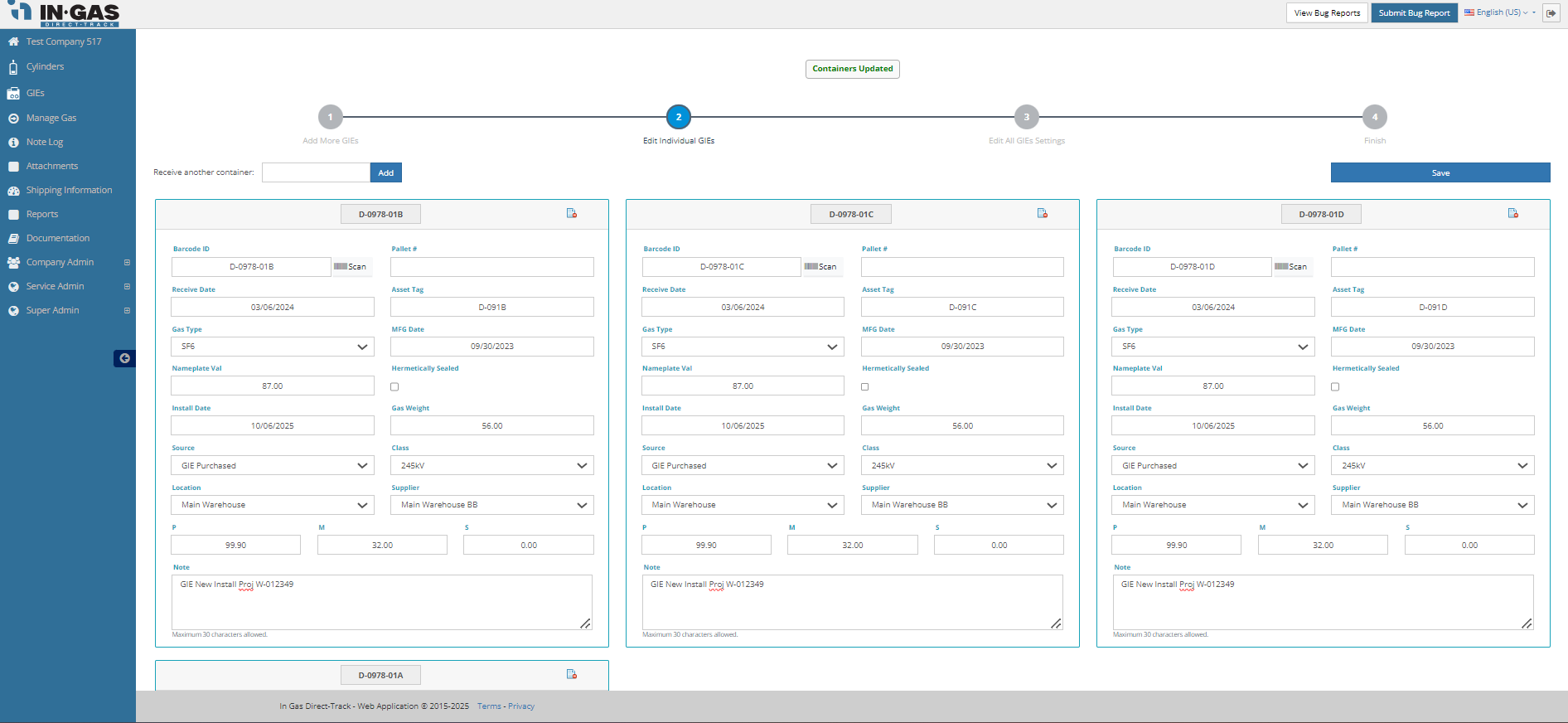
Task: Scan barcode for D-0978-01B
Action: click(x=351, y=267)
